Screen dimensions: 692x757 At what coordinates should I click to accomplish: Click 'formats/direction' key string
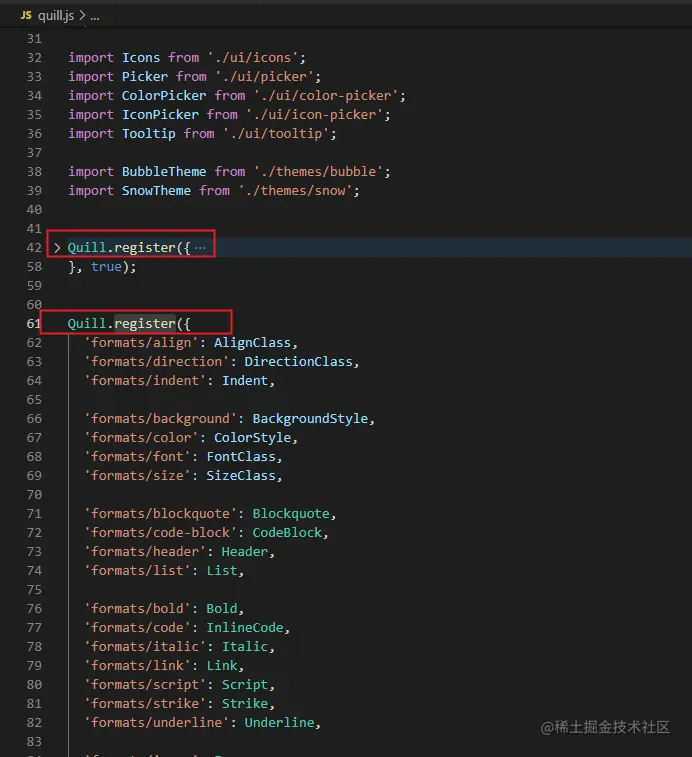(156, 362)
